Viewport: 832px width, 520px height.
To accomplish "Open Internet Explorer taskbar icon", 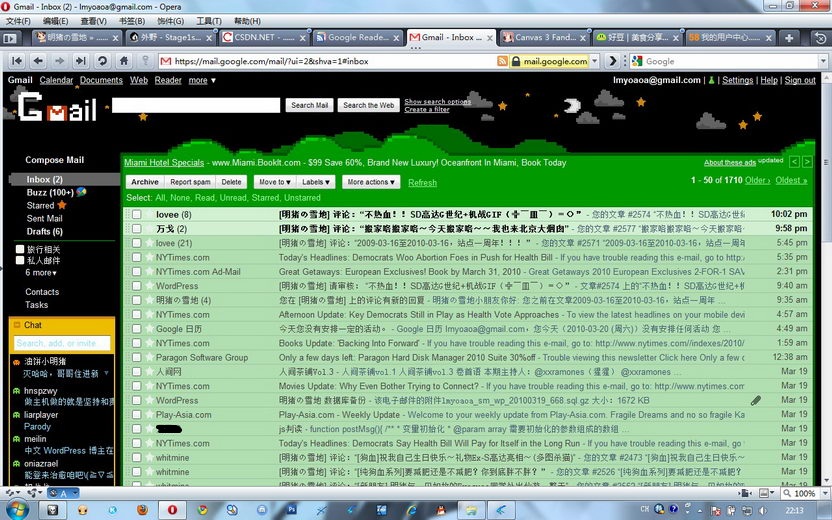I will click(x=411, y=510).
